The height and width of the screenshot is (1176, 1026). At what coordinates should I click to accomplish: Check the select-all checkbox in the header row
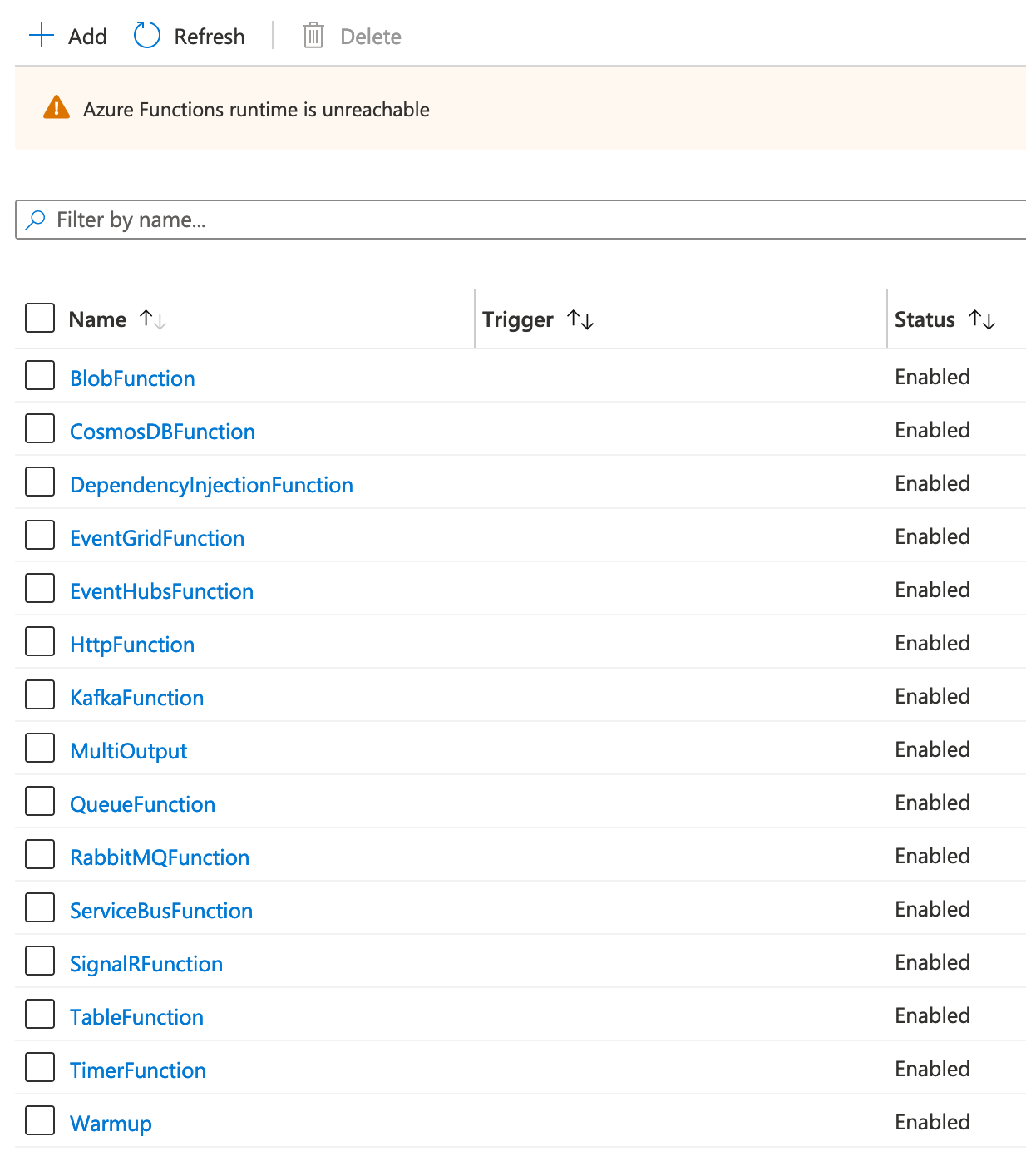(39, 318)
